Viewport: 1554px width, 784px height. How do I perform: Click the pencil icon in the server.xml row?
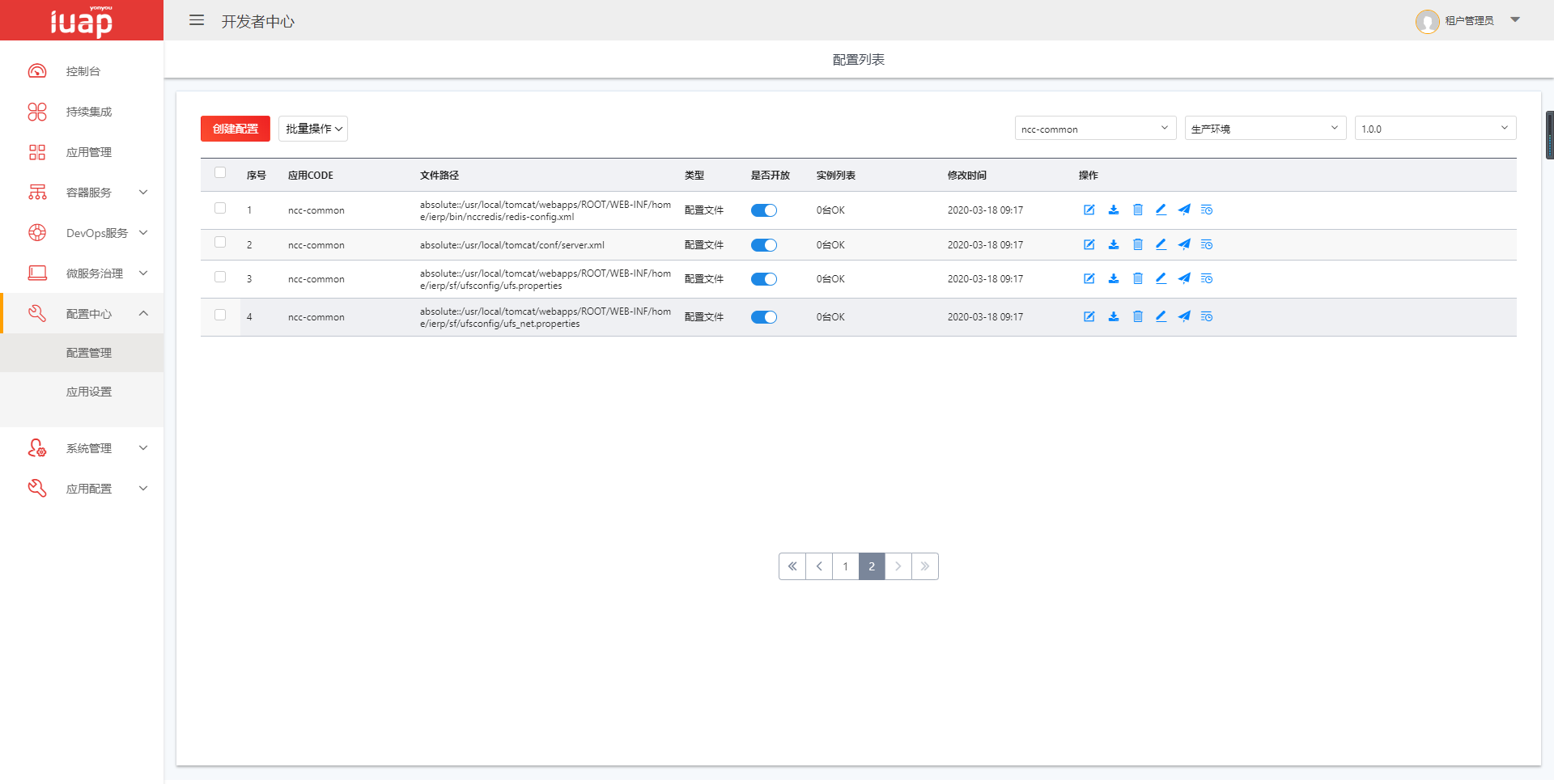(1161, 244)
